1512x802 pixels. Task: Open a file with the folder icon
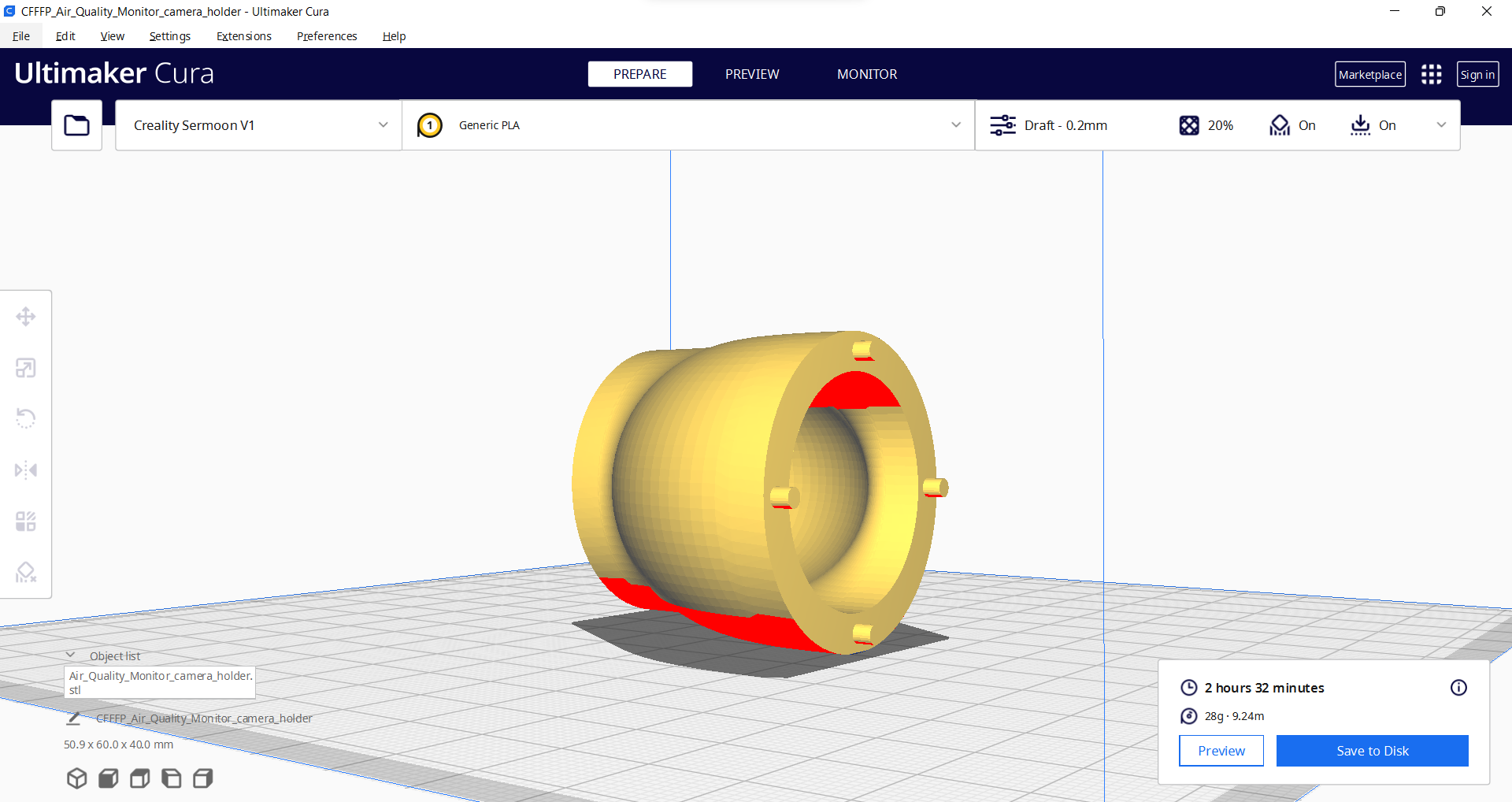pos(76,124)
